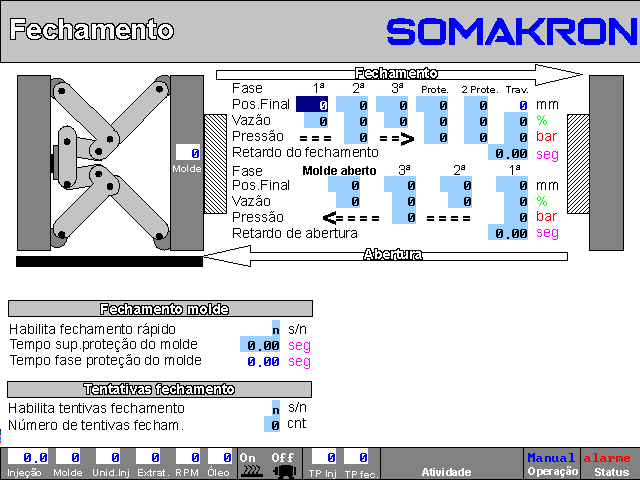Select closing phase 1ª Pos.Final field
Screen dimensions: 640x480
click(312, 105)
